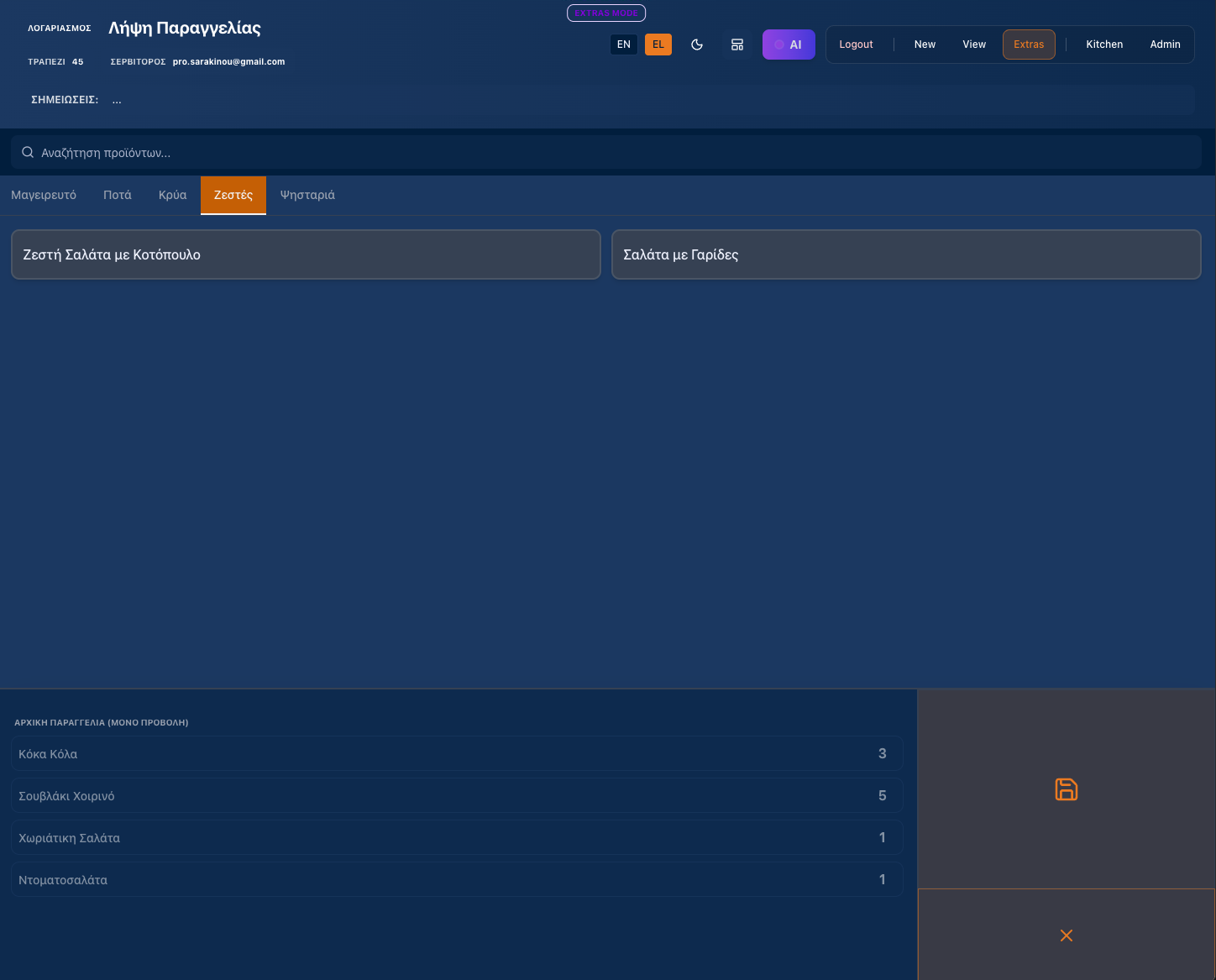Click the View navigation button
The image size is (1216, 980).
[x=974, y=45]
